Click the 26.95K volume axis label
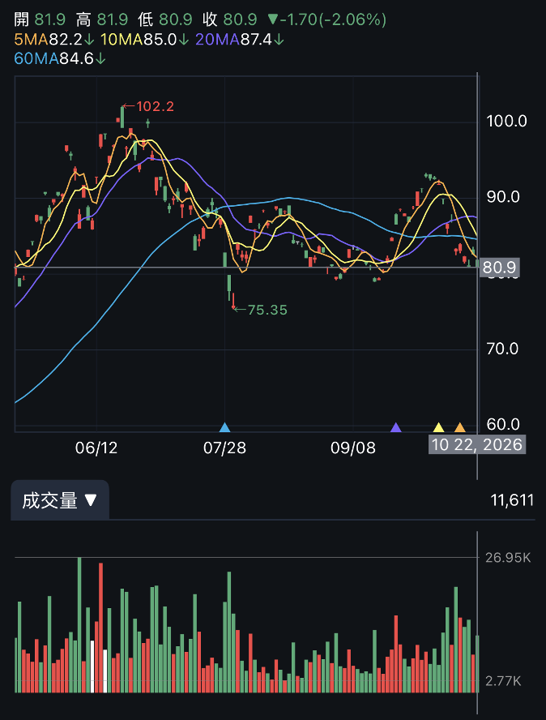This screenshot has width=546, height=720. [x=508, y=558]
